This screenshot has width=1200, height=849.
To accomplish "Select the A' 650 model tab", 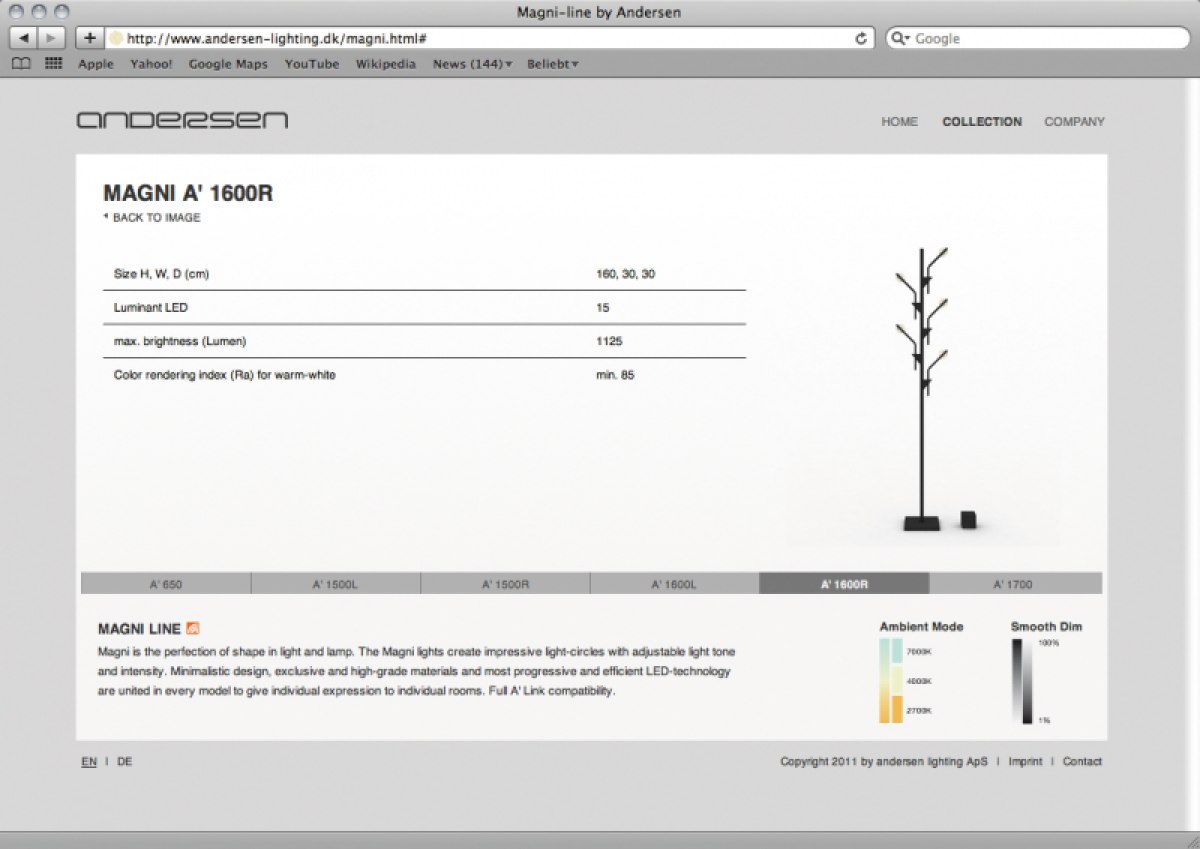I will (166, 584).
